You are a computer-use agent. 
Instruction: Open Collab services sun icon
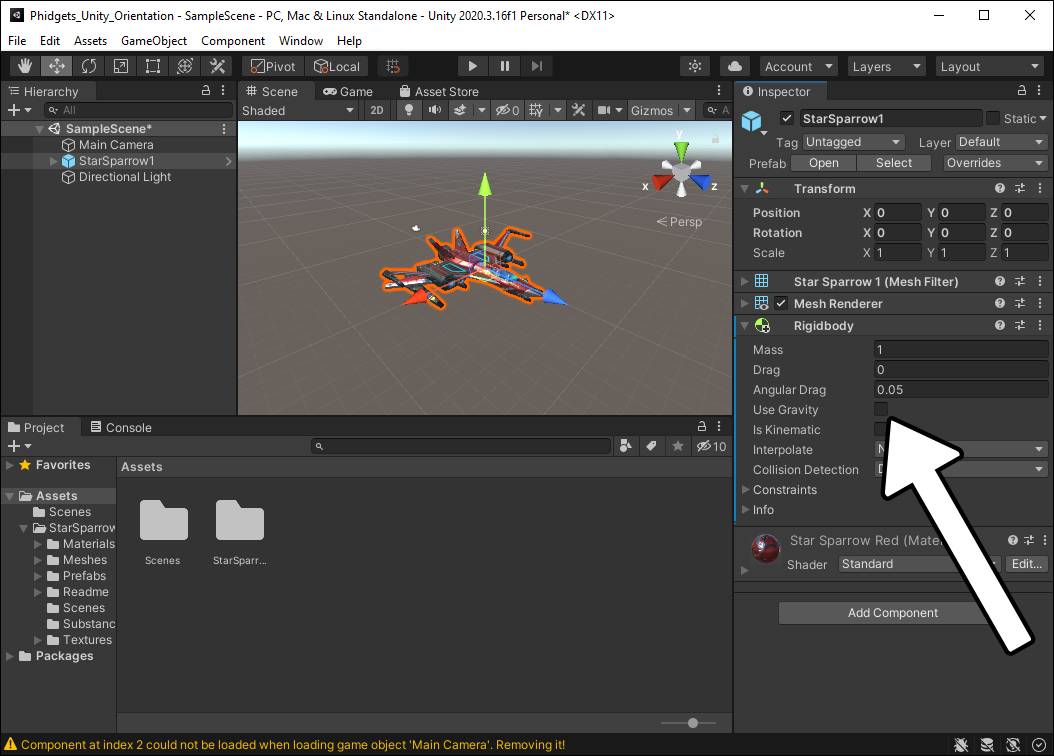695,66
